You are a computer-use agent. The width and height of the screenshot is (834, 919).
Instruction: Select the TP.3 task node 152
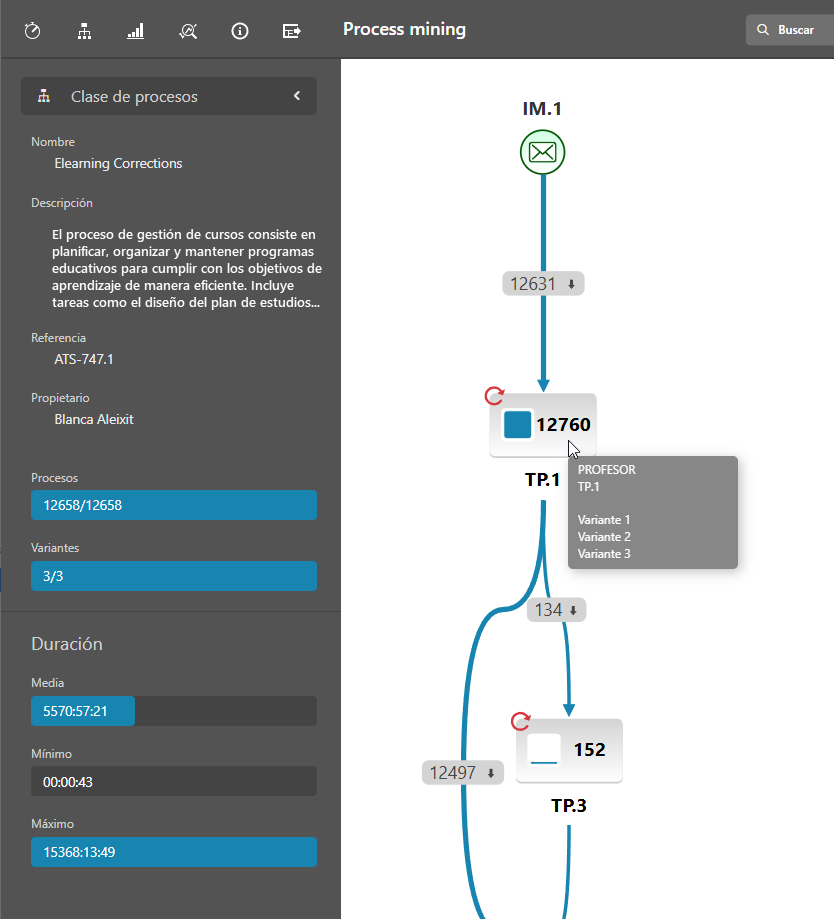[569, 750]
